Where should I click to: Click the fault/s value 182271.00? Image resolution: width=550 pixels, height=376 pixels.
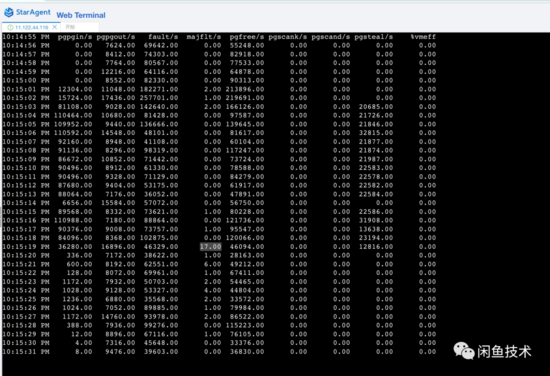click(x=159, y=89)
